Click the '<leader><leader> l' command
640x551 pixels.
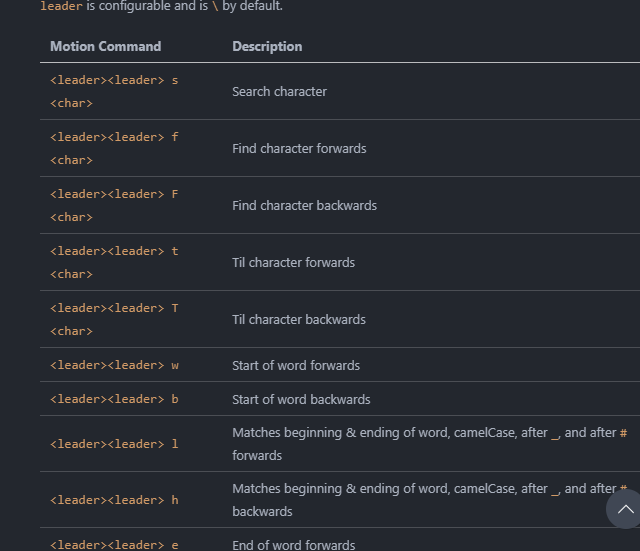[114, 444]
